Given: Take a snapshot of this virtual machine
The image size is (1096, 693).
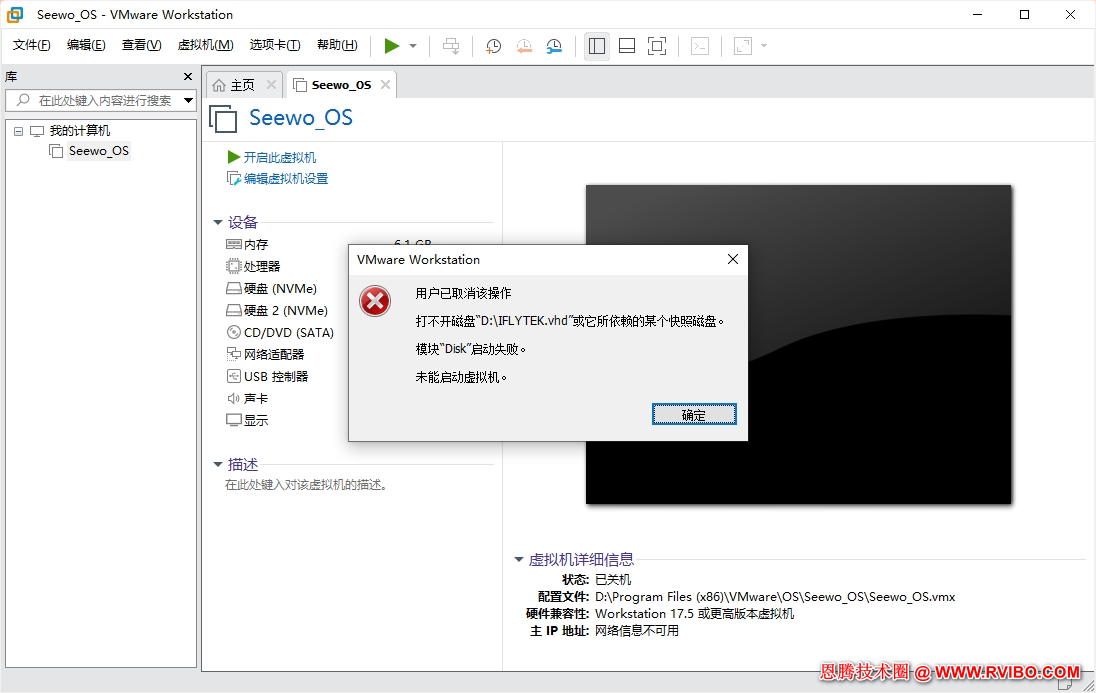Looking at the screenshot, I should click(x=493, y=46).
